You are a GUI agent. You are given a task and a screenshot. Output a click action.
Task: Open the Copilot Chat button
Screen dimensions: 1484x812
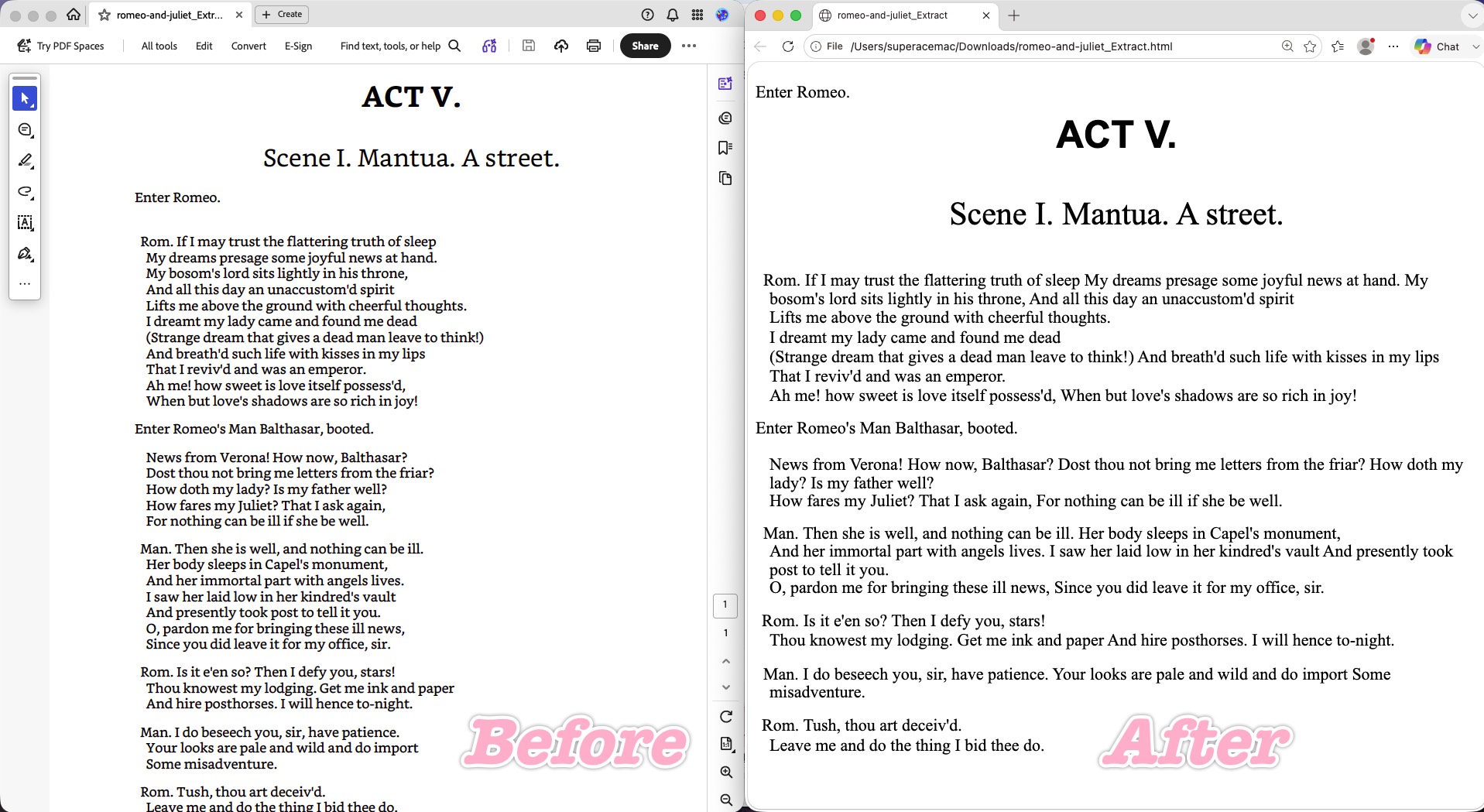click(x=1437, y=46)
